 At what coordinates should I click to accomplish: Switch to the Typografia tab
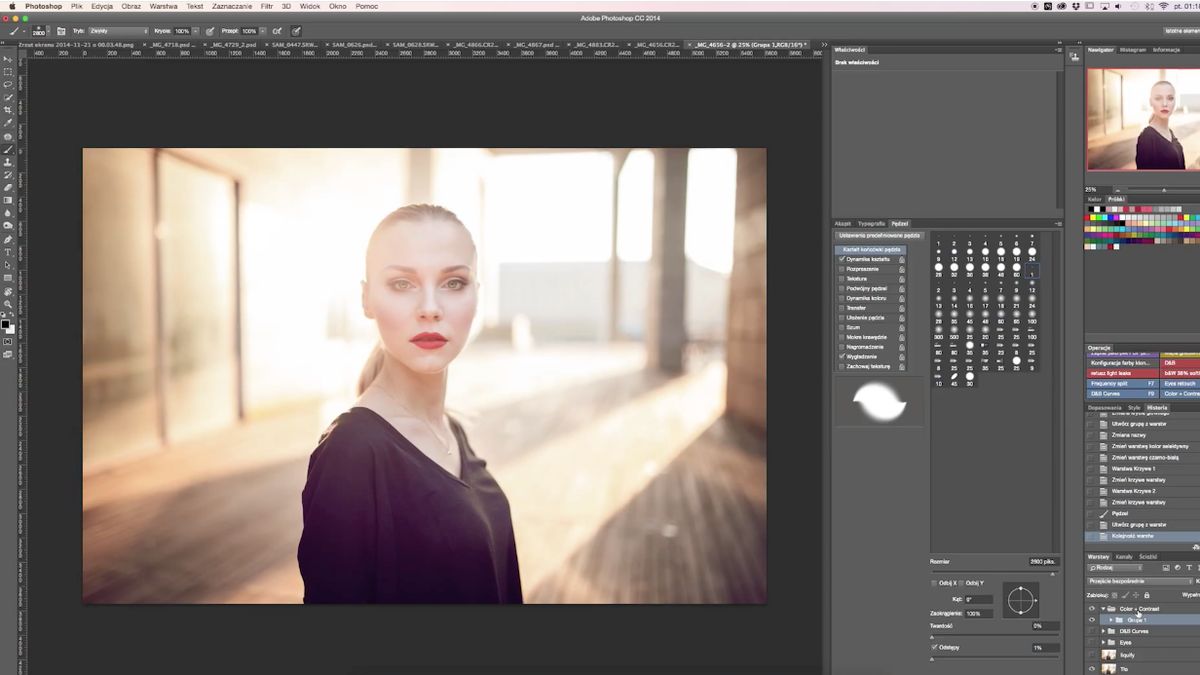pos(871,223)
